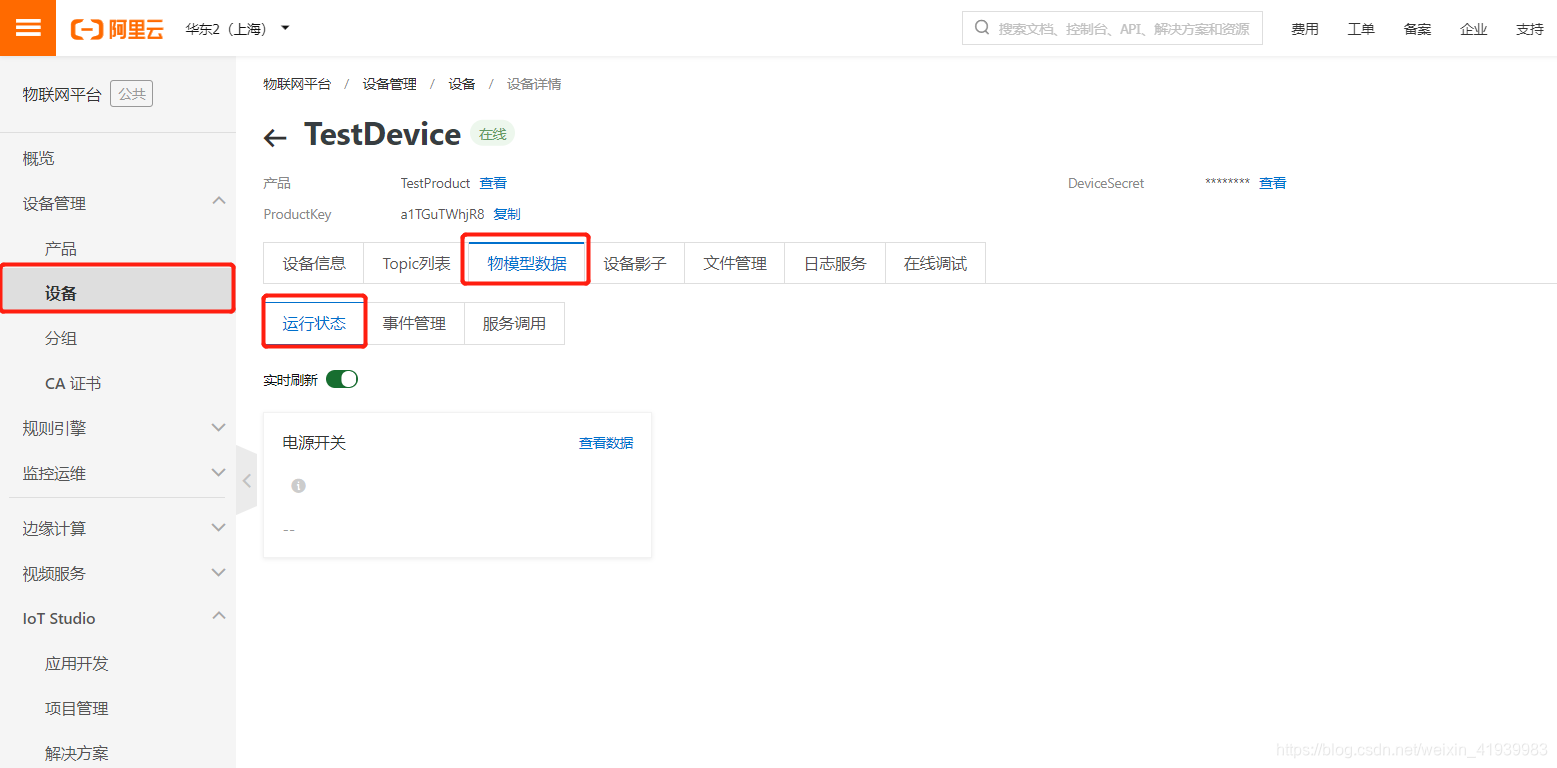
Task: Click 查看 to reveal the DeviceSecret
Action: point(1272,183)
